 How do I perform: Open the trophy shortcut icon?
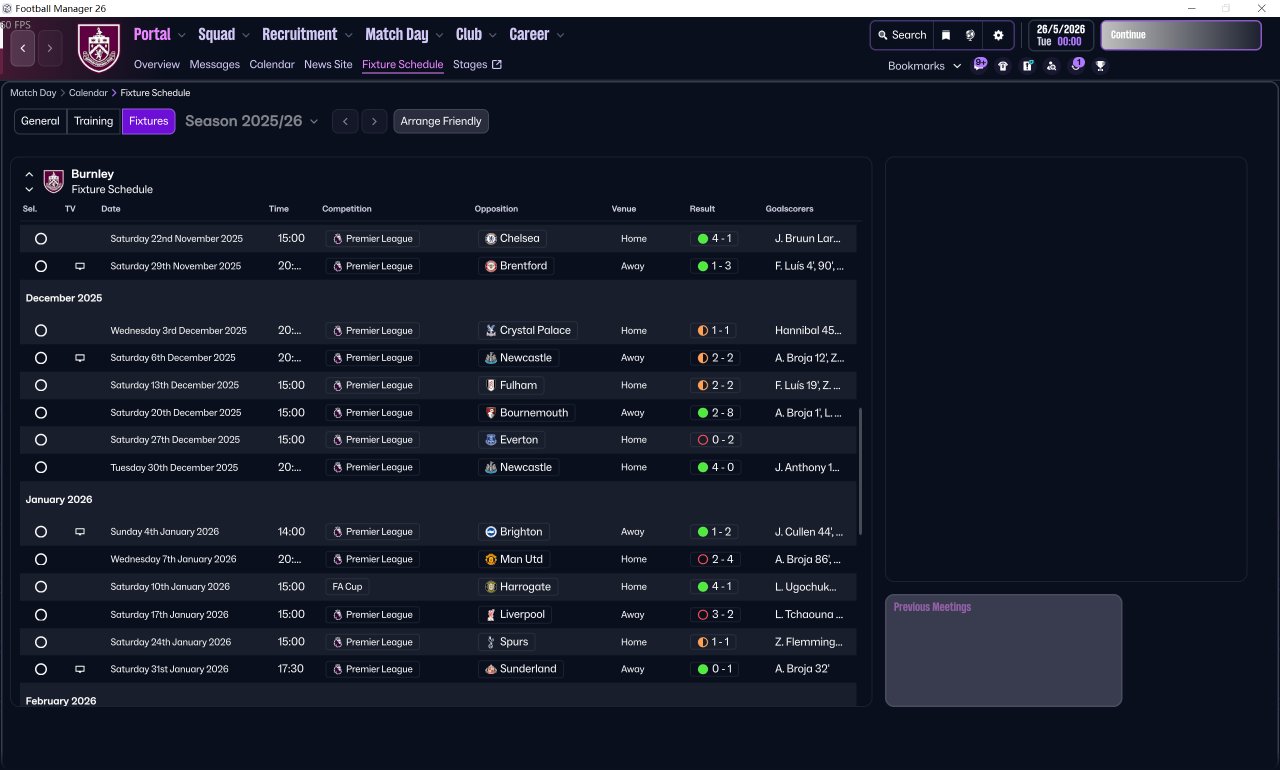(x=1100, y=66)
